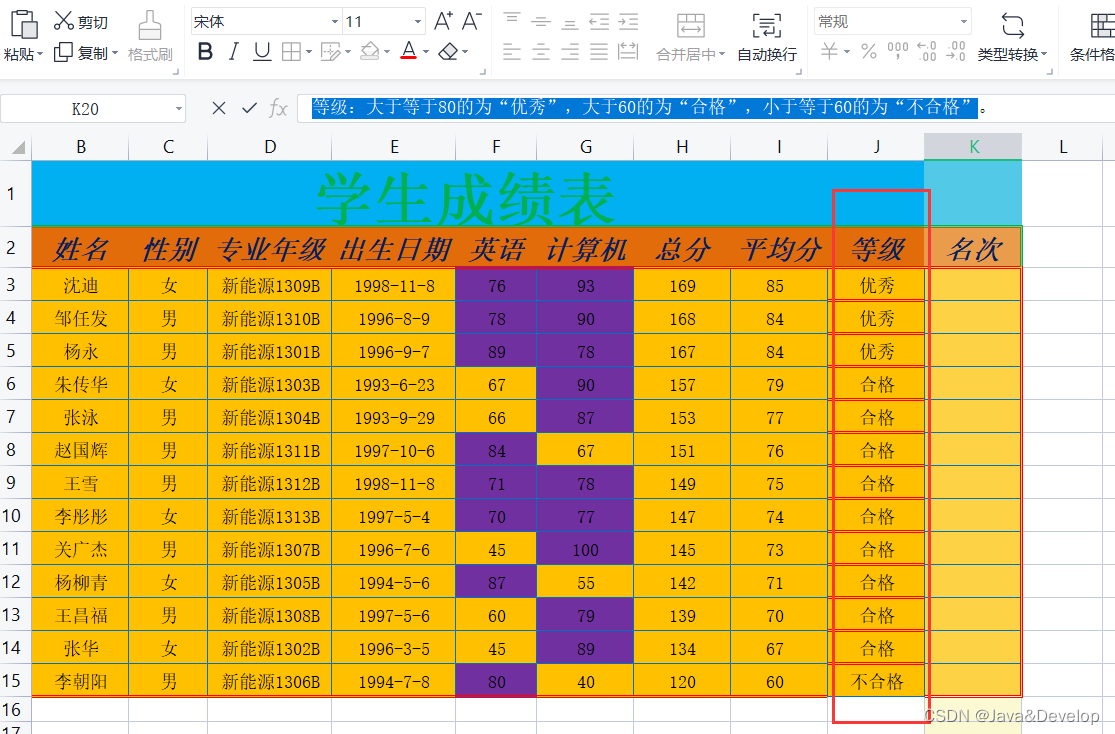
Task: Click the Select All corner triangle
Action: [x=18, y=147]
